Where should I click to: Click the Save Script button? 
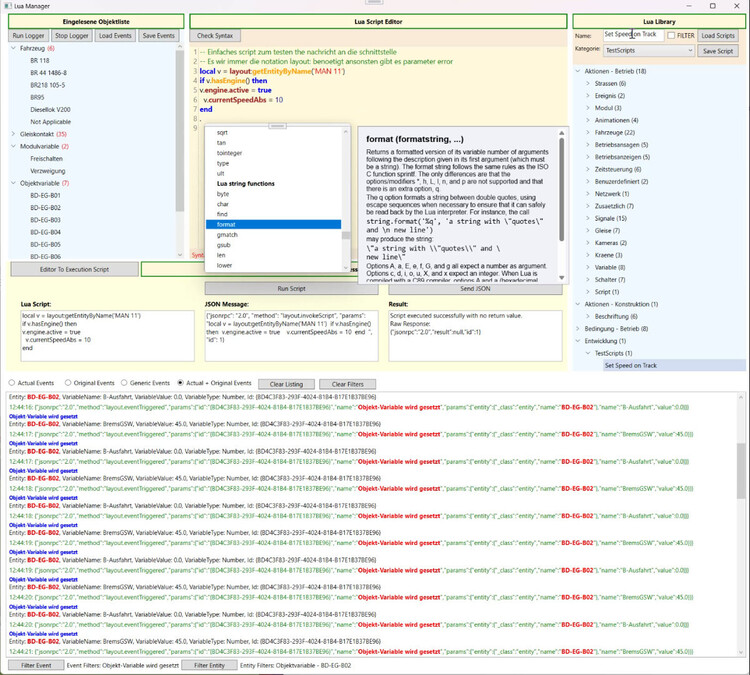(718, 51)
